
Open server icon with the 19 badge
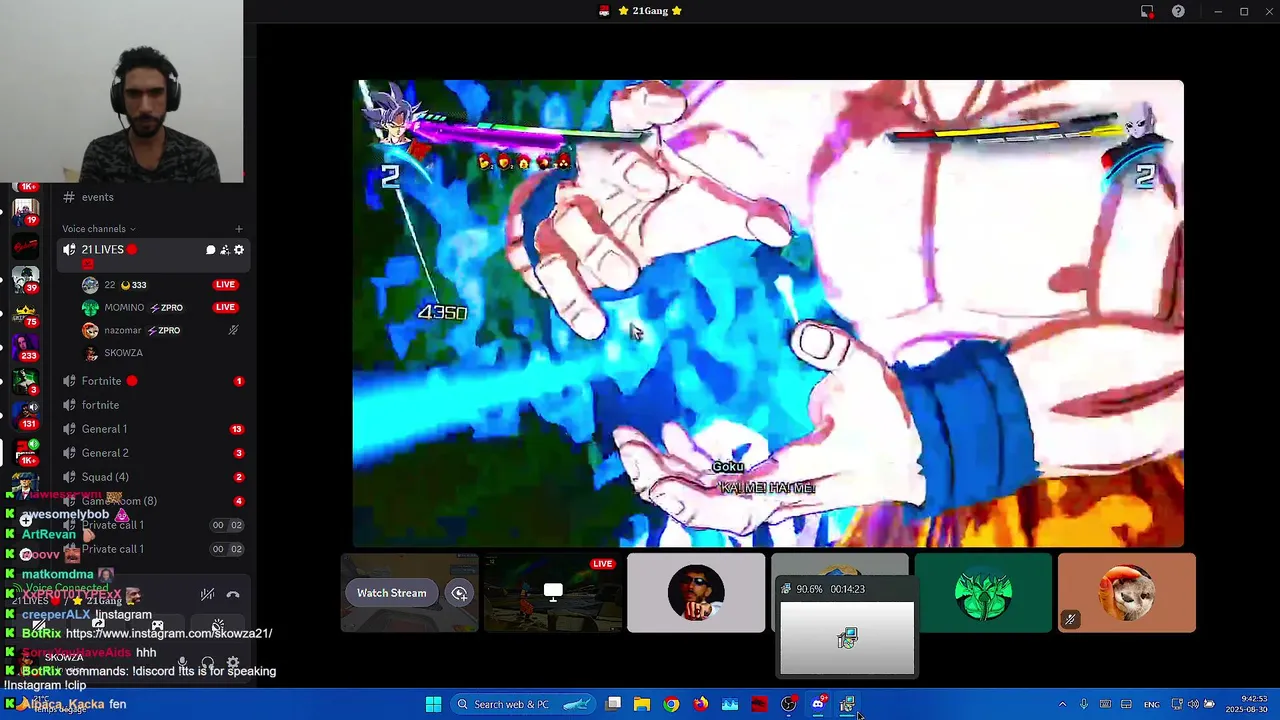pos(25,212)
